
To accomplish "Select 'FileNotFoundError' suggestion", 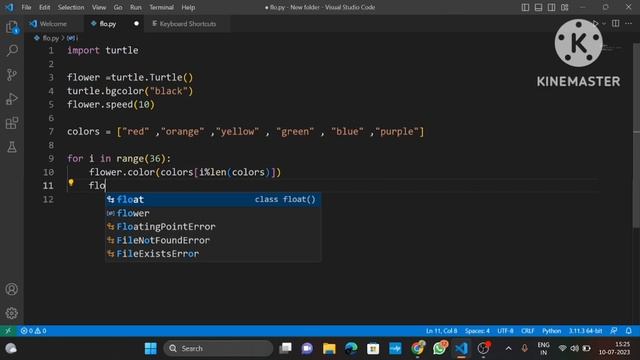I will pyautogui.click(x=213, y=240).
